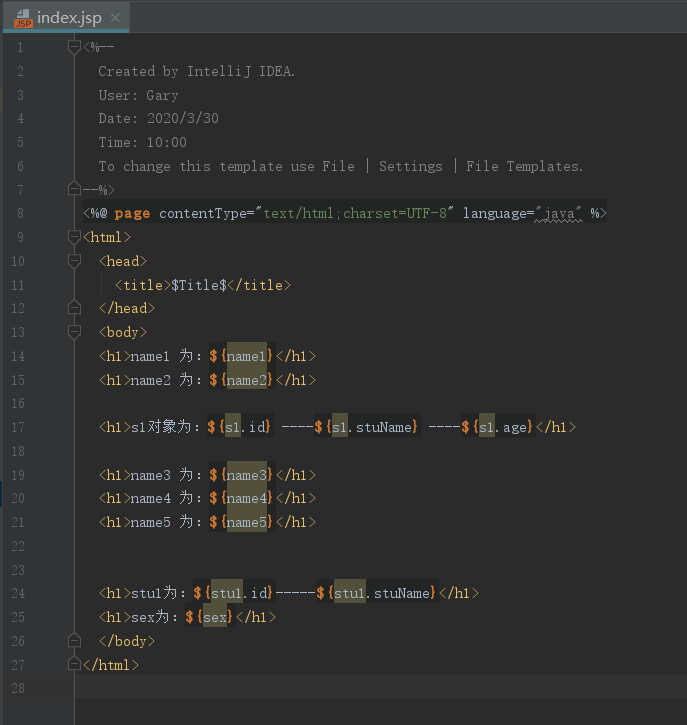Screen dimensions: 687x725
Task: Click line number 17 in gutter
Action: coord(18,427)
